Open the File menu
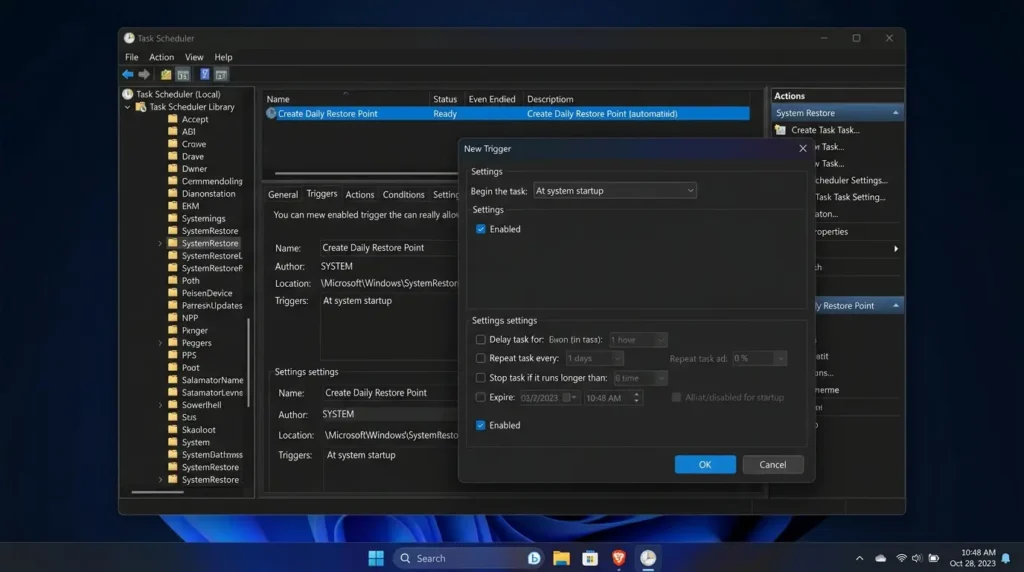 tap(131, 57)
